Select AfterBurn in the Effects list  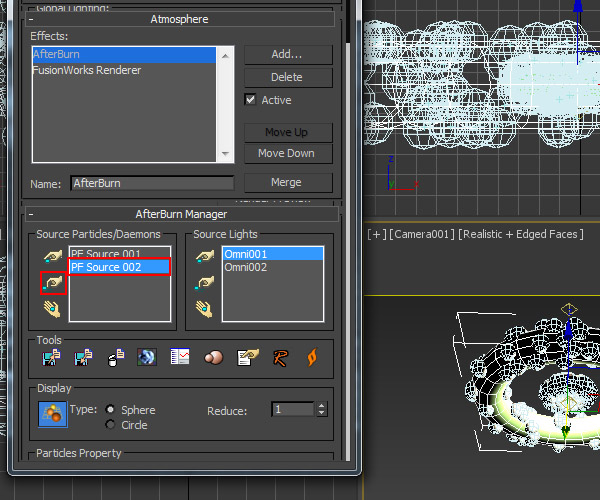tap(124, 54)
